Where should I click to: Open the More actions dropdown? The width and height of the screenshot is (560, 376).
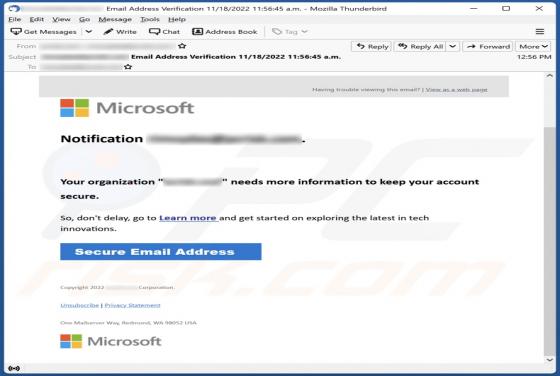pyautogui.click(x=533, y=46)
